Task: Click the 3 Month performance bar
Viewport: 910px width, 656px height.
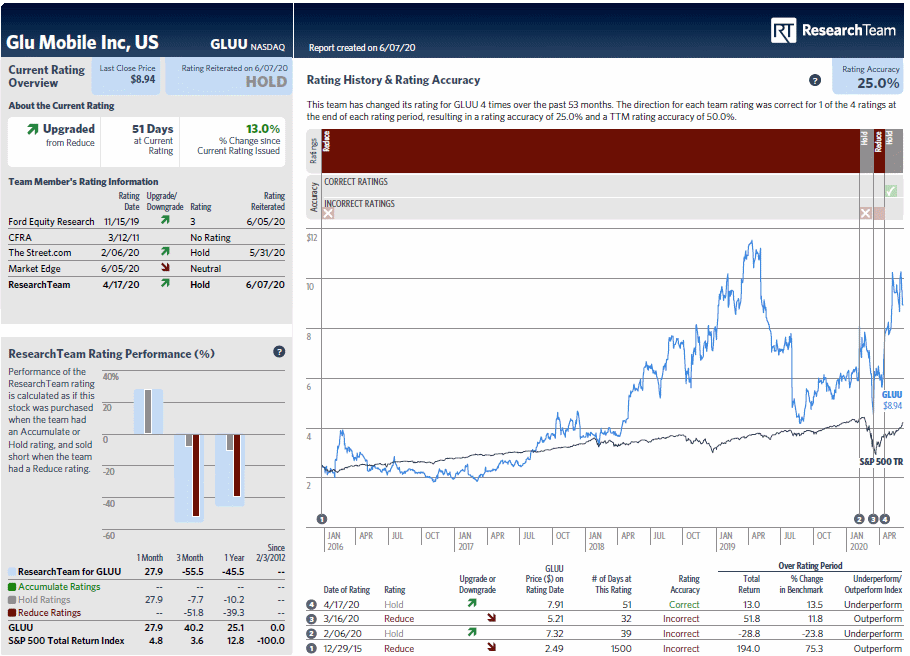Action: coord(189,477)
